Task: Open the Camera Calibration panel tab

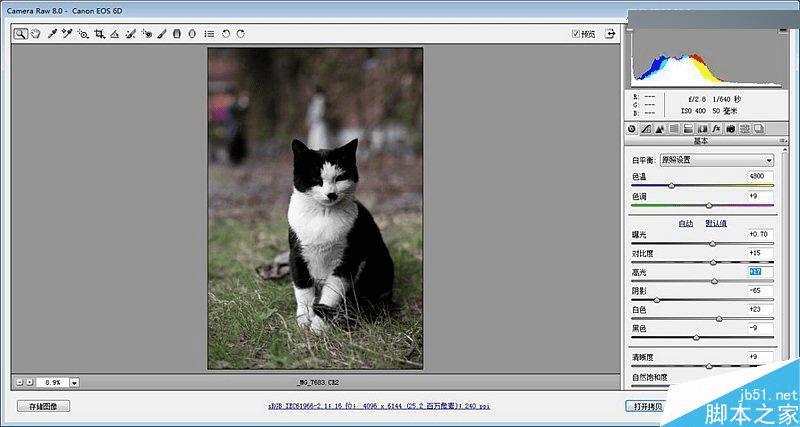Action: click(731, 129)
